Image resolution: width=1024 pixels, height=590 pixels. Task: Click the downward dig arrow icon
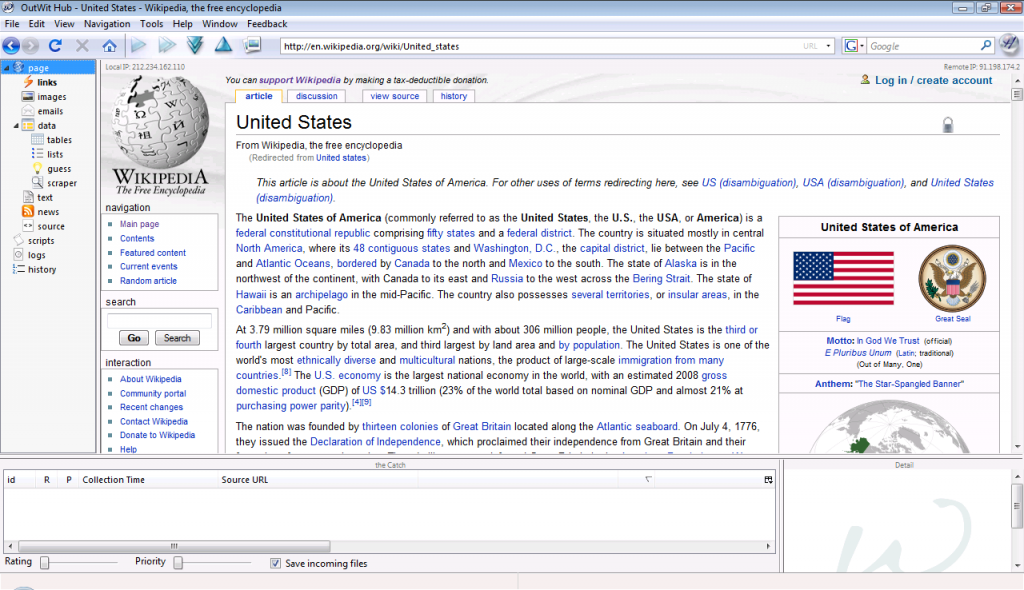click(195, 46)
